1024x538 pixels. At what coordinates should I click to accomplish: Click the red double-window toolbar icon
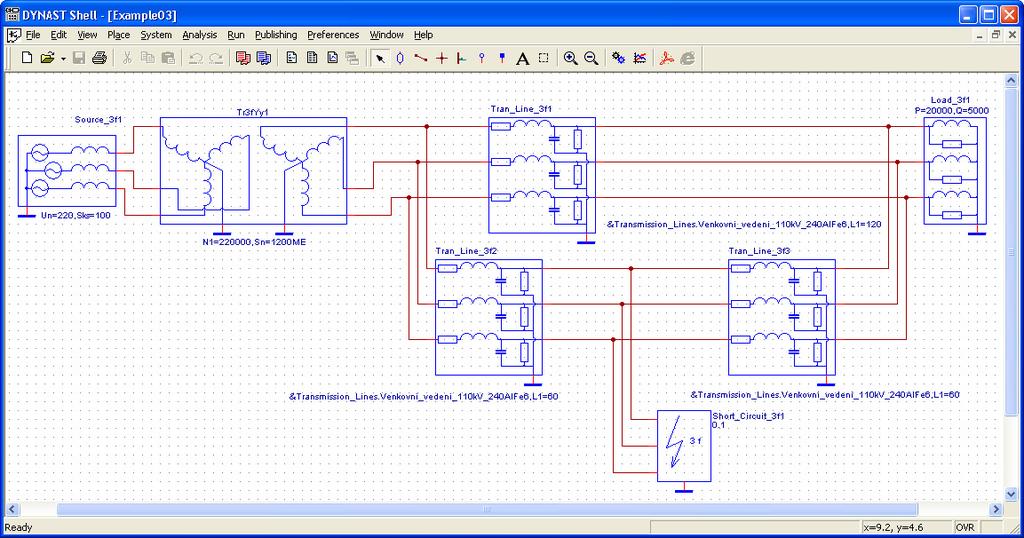(x=243, y=58)
